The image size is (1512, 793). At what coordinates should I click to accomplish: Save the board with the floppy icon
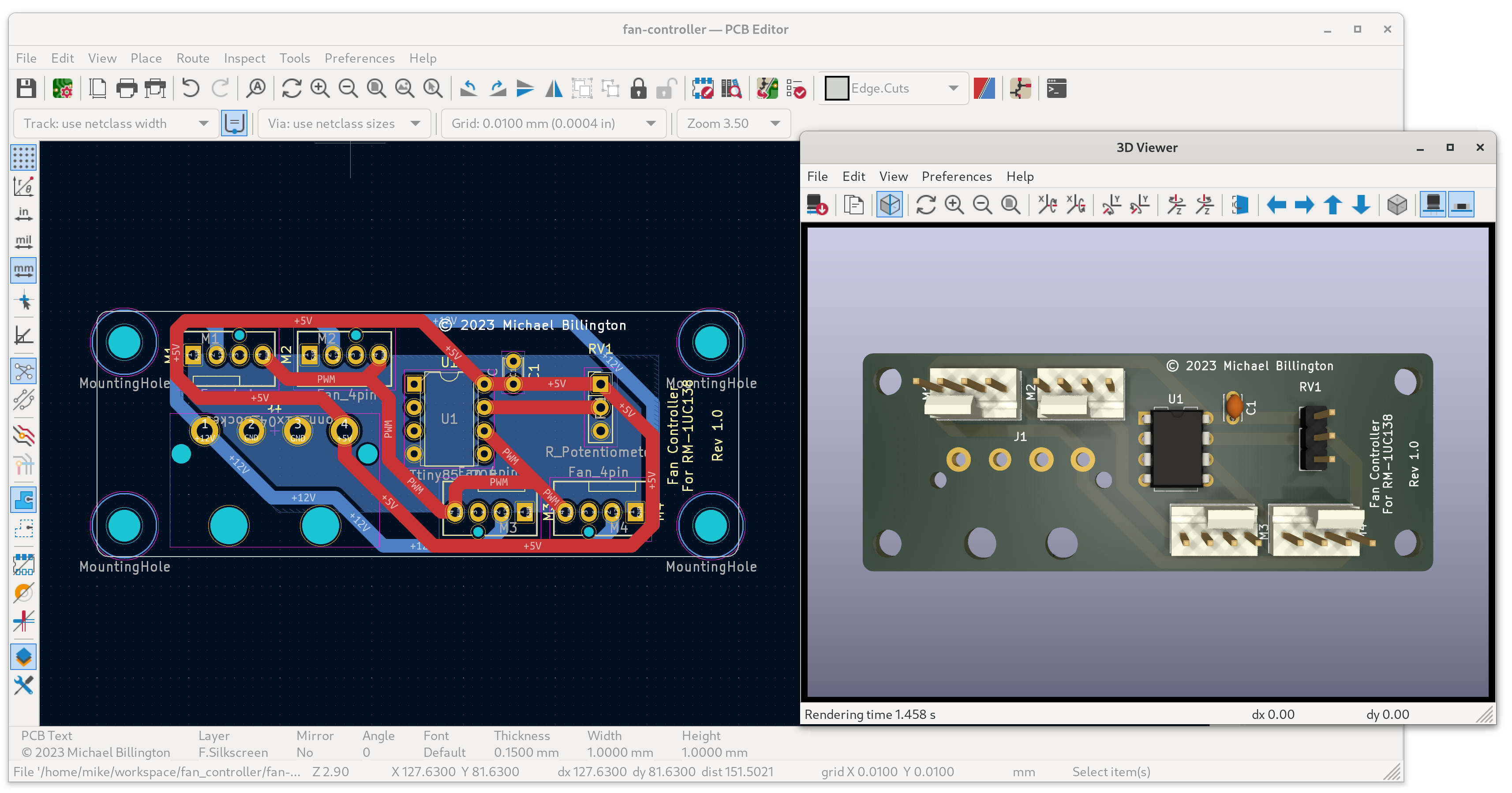(26, 89)
